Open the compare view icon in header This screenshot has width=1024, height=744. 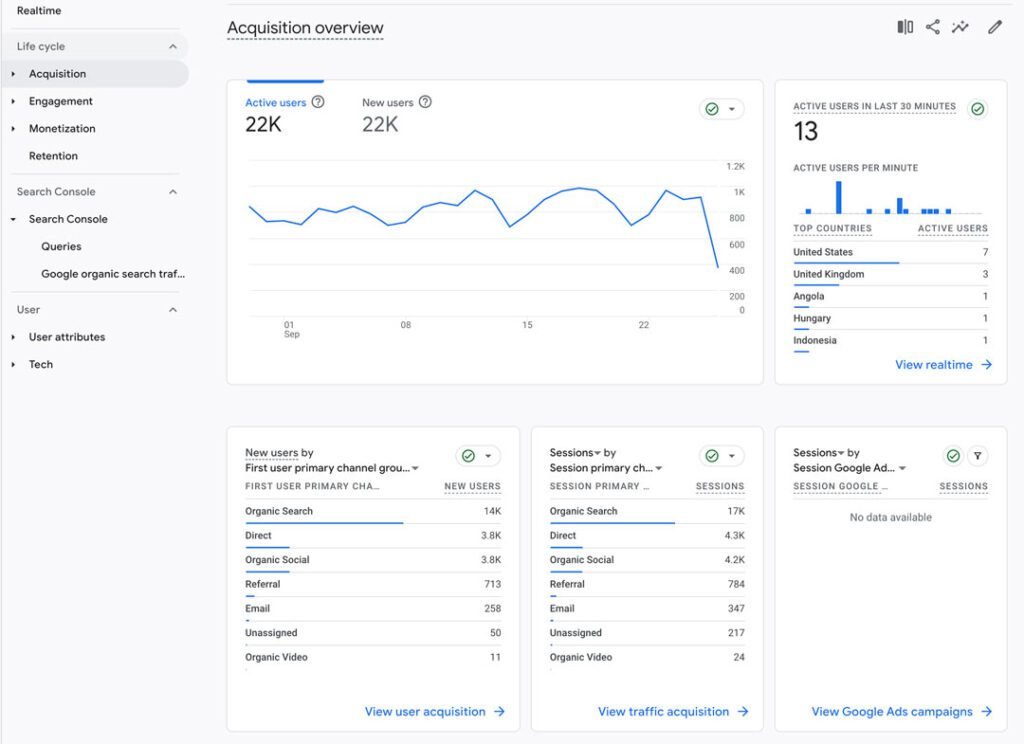(904, 27)
